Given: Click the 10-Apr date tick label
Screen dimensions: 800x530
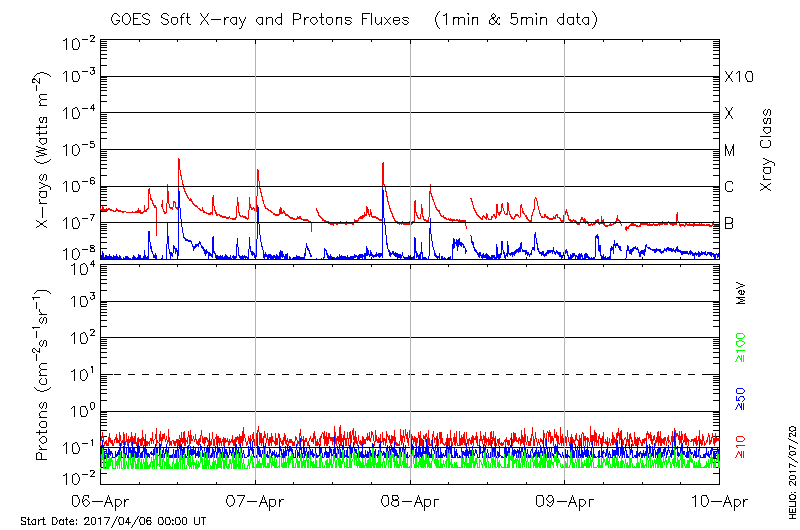Looking at the screenshot, I should pyautogui.click(x=719, y=502).
